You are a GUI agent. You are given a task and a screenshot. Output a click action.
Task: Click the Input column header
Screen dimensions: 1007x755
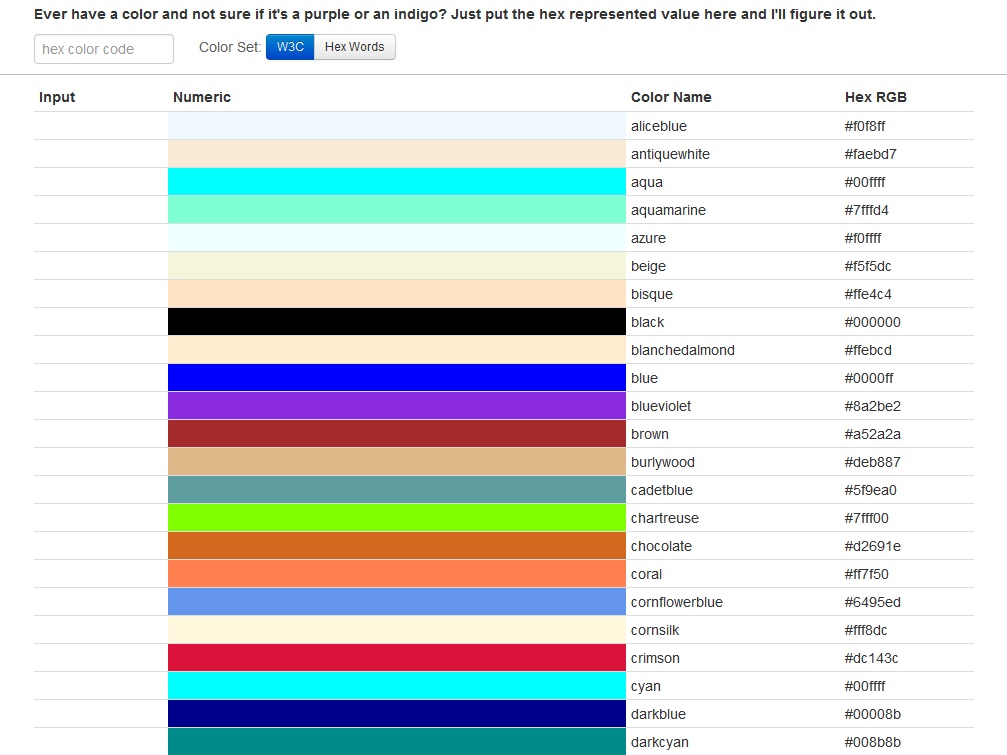point(56,97)
